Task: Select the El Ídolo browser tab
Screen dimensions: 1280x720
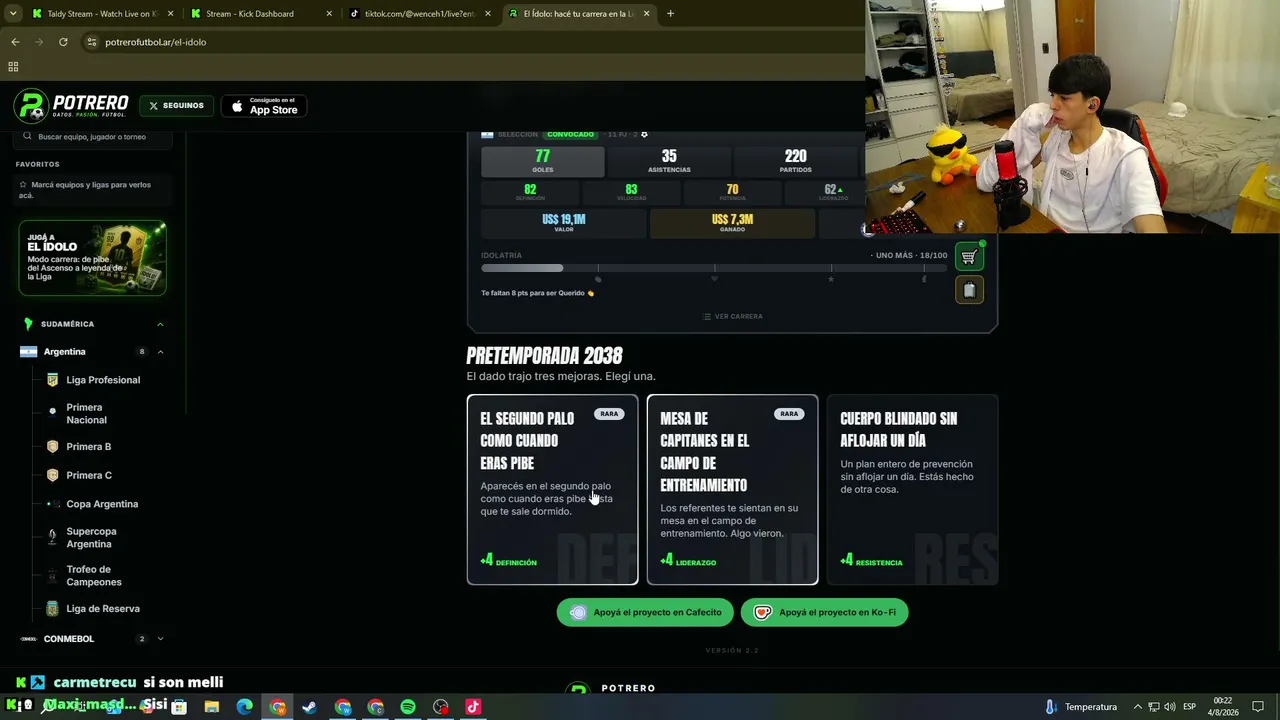Action: point(579,14)
